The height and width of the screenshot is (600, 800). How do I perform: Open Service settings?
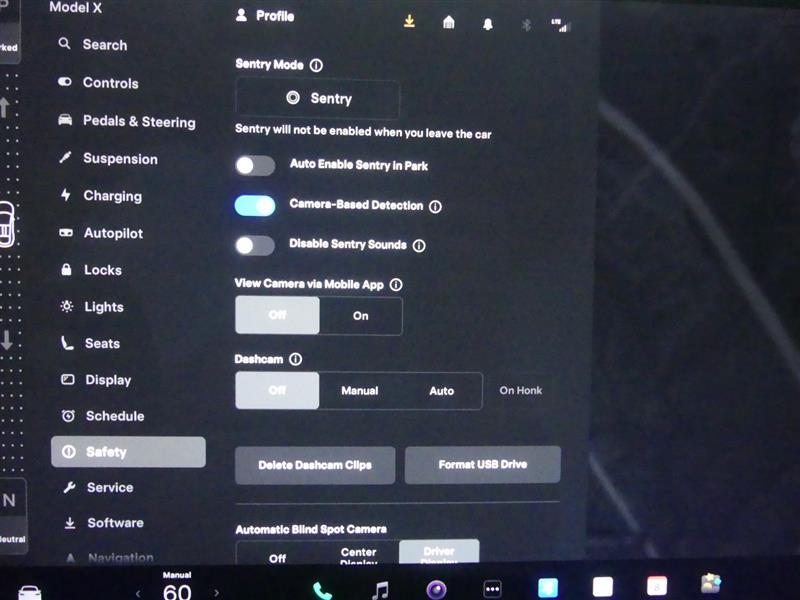tap(98, 487)
